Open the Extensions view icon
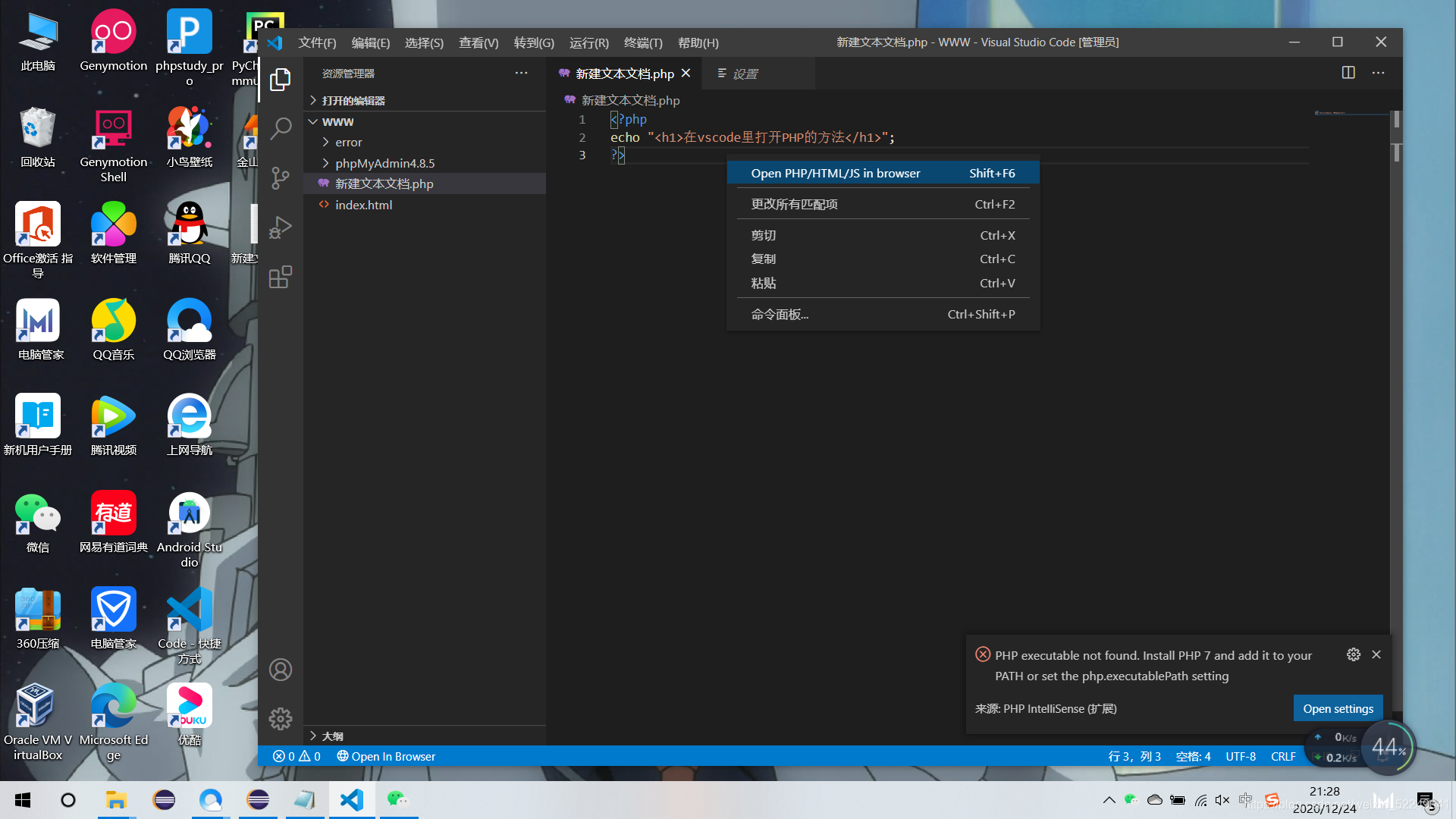1456x819 pixels. (x=280, y=277)
